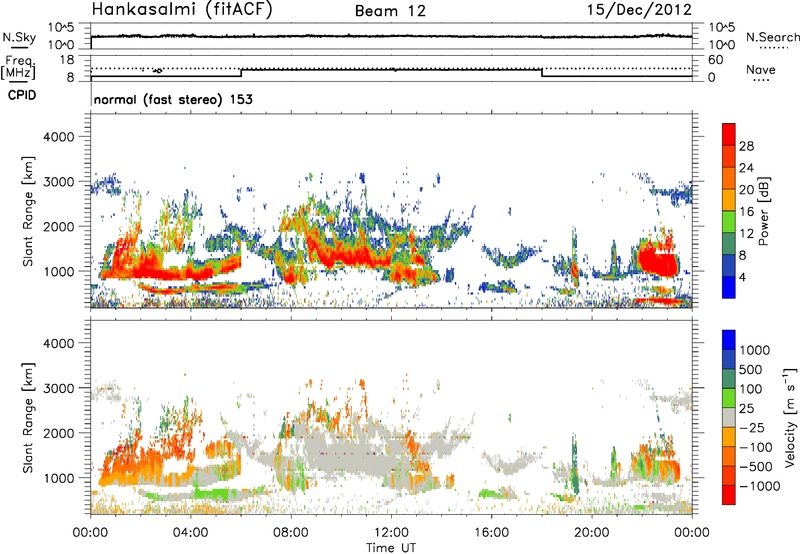Click the 'Hankasalmi (fitACF)' title text

[x=182, y=10]
